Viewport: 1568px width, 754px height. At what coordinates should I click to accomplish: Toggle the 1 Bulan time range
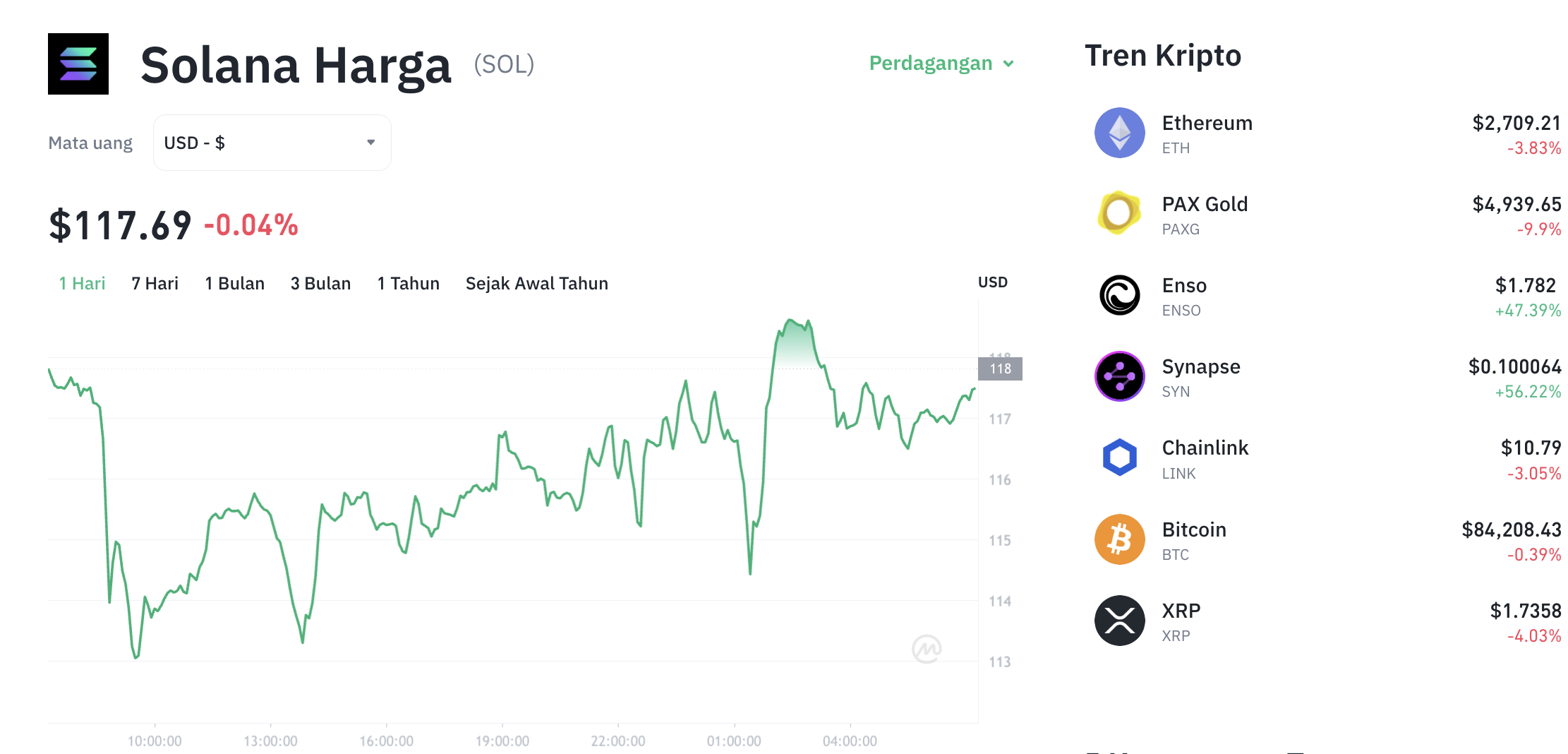[x=234, y=283]
